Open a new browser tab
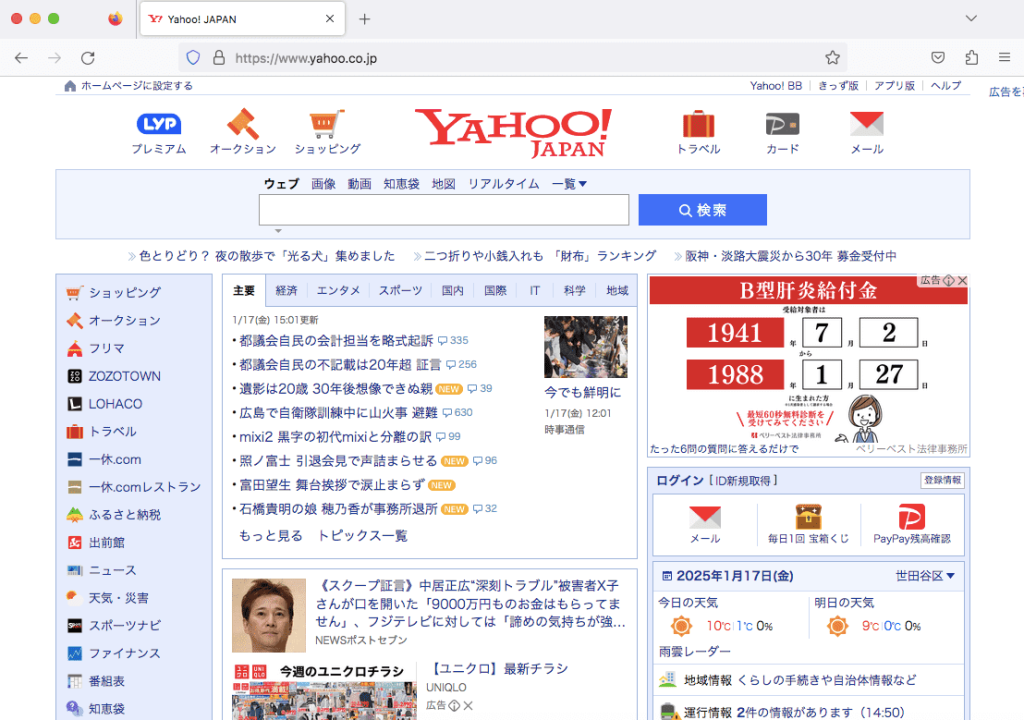Viewport: 1024px width, 720px height. point(364,19)
